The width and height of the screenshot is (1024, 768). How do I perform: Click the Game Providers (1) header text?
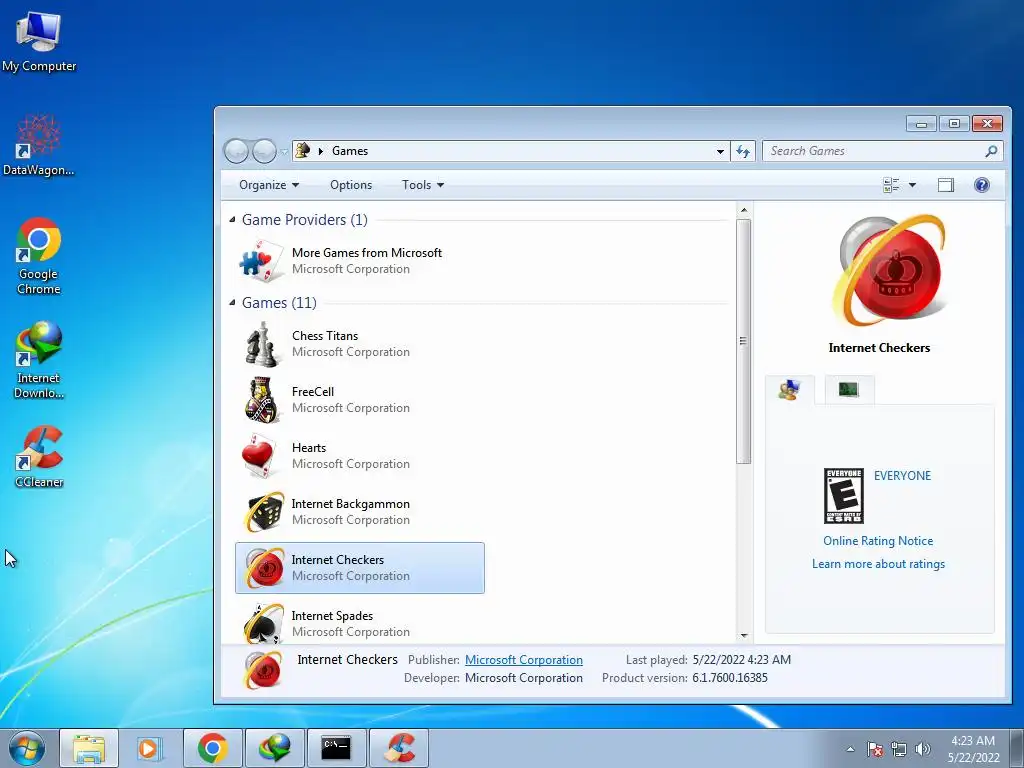[x=304, y=219]
